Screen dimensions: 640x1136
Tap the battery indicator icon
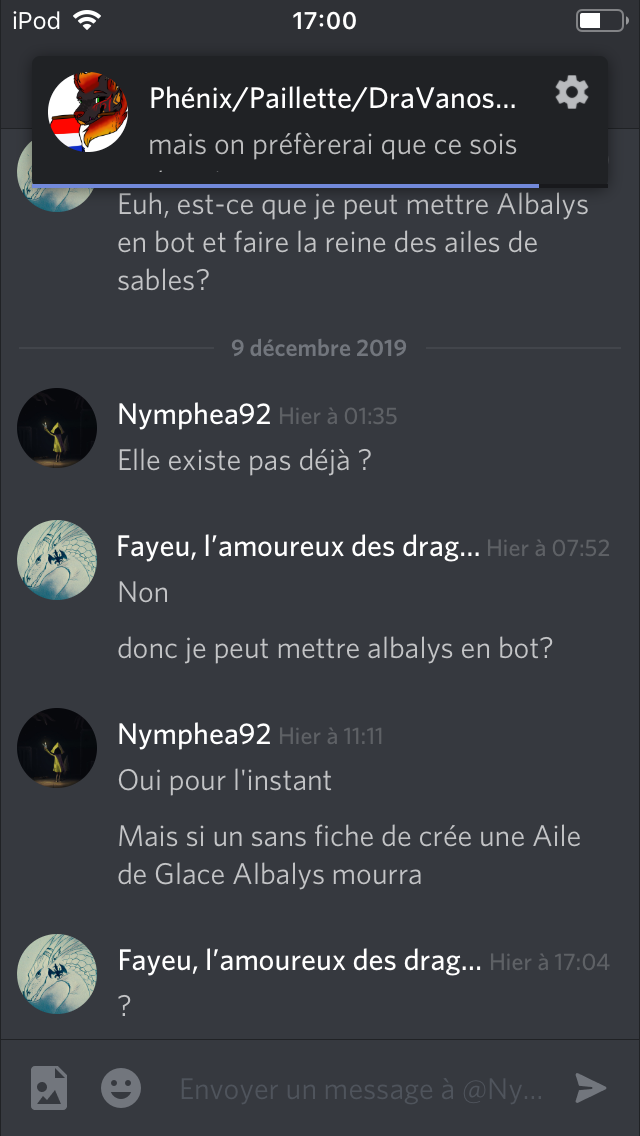tap(599, 20)
